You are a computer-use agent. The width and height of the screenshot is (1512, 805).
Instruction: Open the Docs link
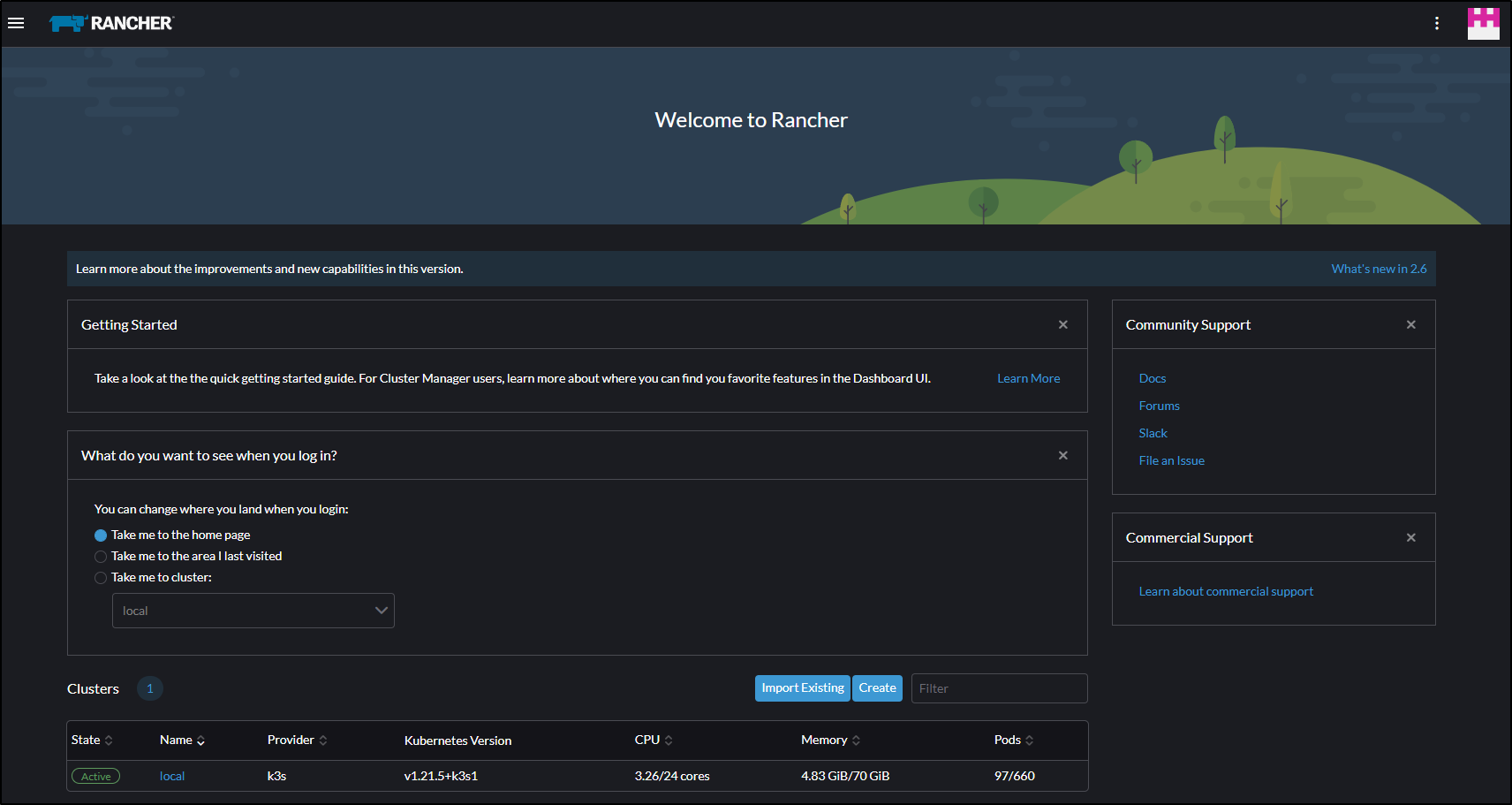pyautogui.click(x=1153, y=378)
